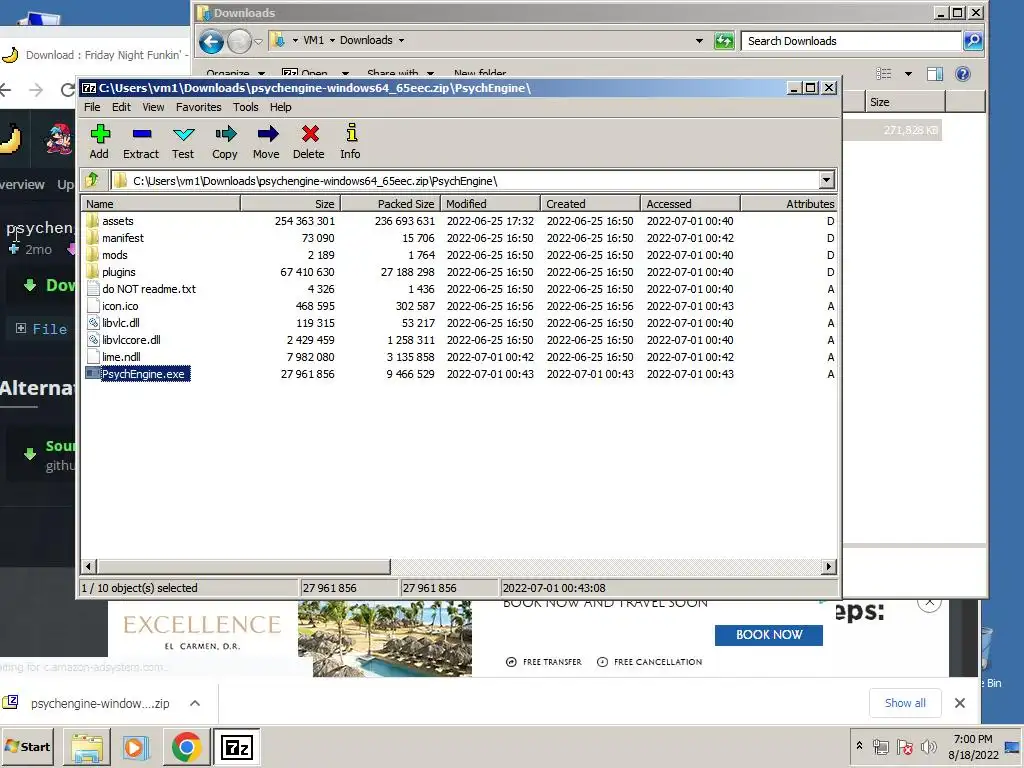Sort files by Packed Size column

390,204
